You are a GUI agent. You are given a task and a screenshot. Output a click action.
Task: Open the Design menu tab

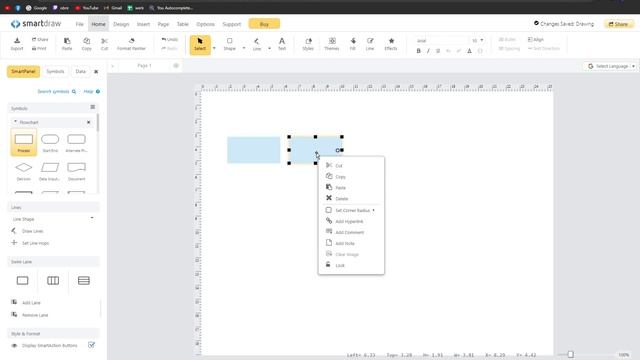pos(121,24)
